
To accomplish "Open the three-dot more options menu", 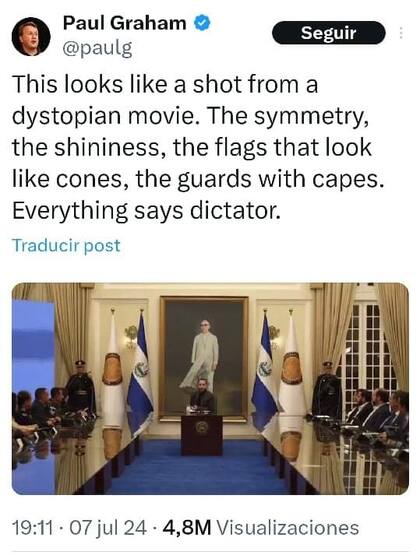I will pyautogui.click(x=401, y=33).
